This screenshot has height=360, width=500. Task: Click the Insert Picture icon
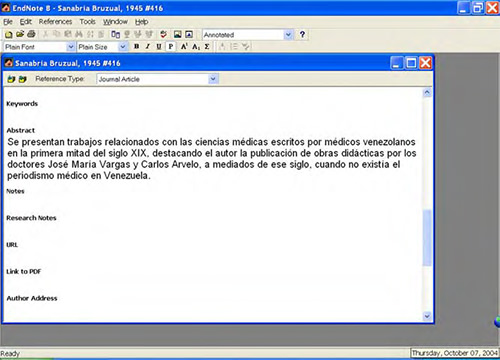point(178,34)
